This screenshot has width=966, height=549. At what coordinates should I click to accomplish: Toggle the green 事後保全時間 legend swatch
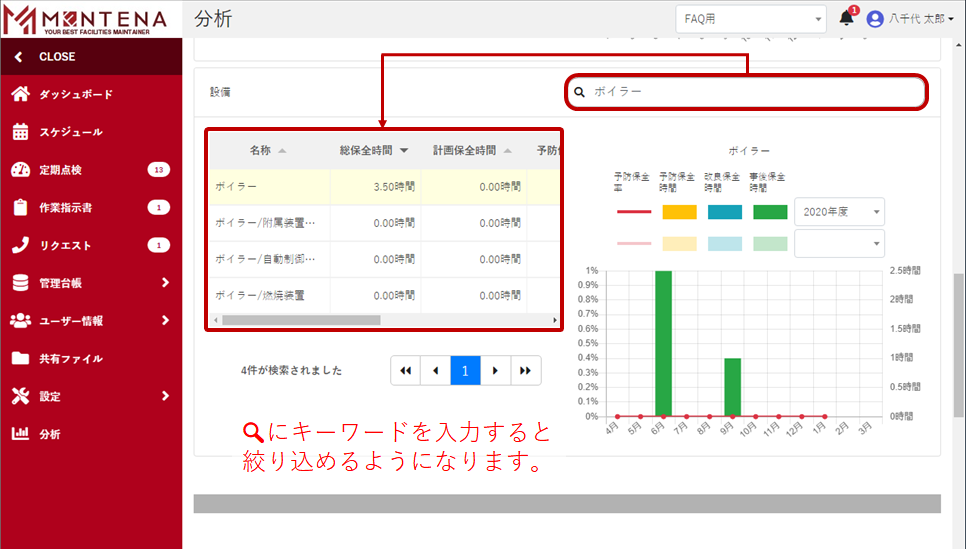770,212
